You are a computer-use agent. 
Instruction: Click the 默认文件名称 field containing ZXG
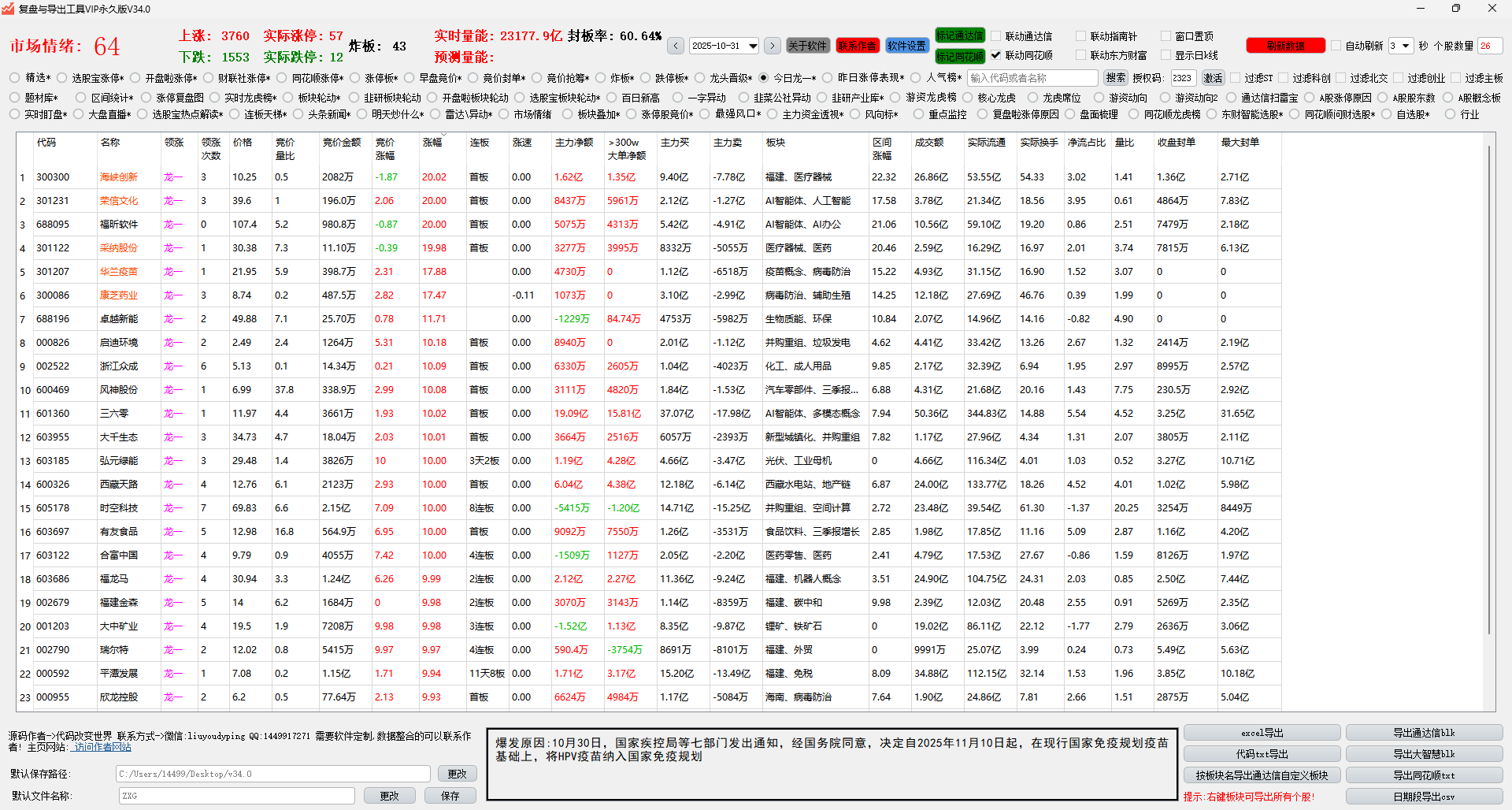pos(236,796)
